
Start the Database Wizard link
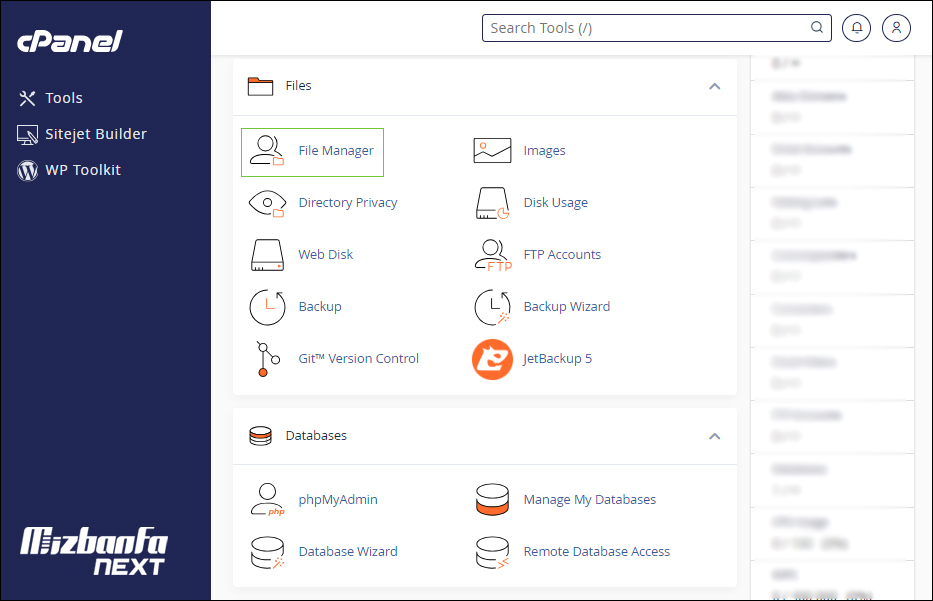coord(347,552)
